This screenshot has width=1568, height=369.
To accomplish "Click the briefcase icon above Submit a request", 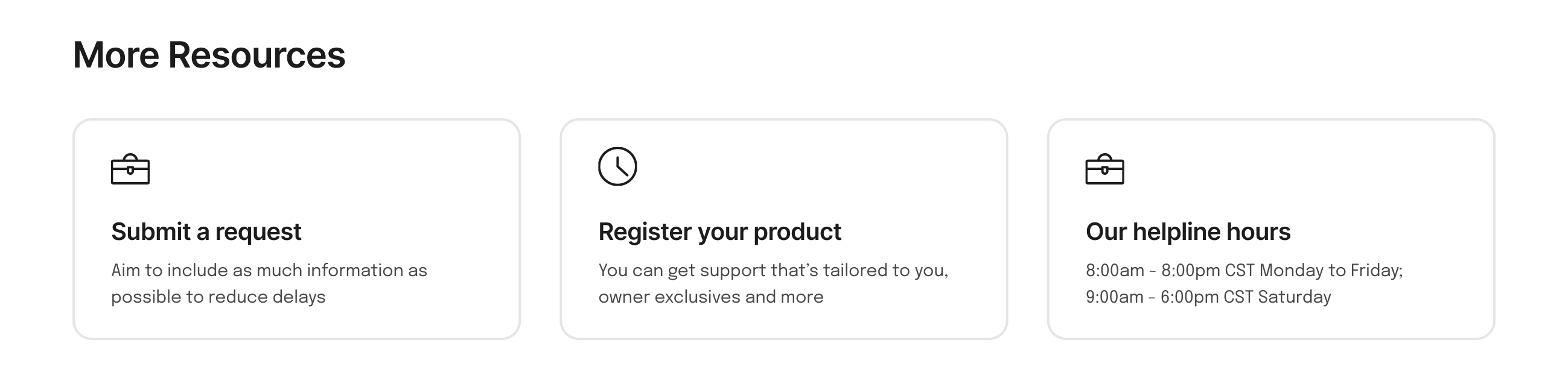I will (x=130, y=168).
